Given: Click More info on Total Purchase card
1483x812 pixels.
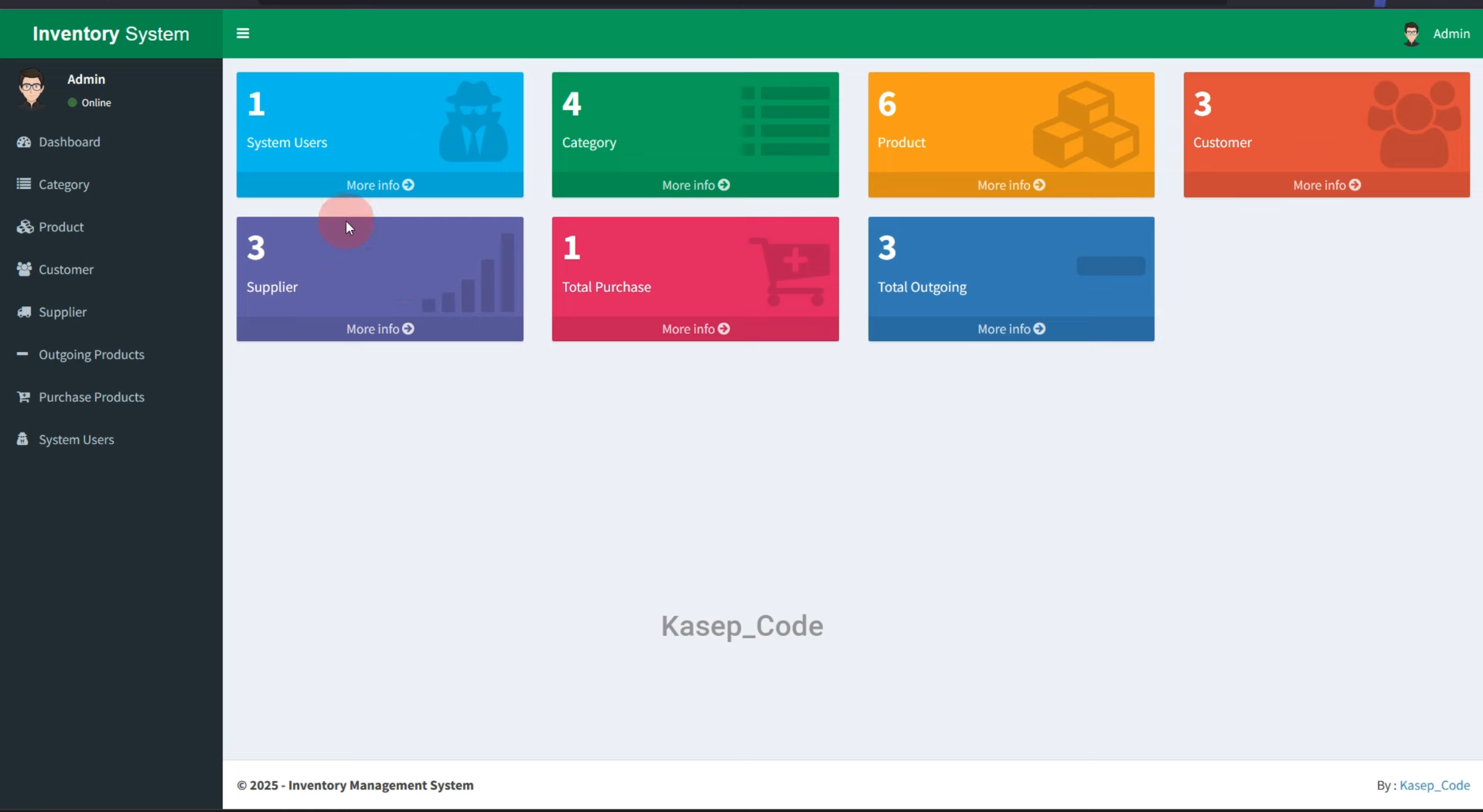Looking at the screenshot, I should pyautogui.click(x=695, y=328).
